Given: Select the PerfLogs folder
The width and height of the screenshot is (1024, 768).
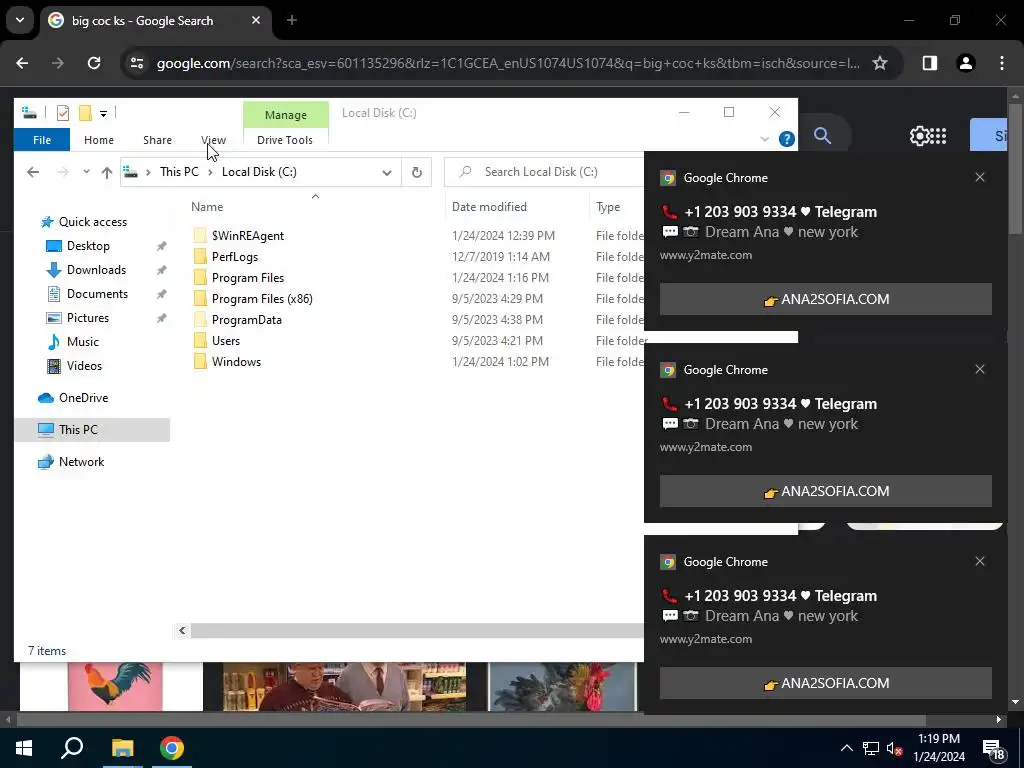Looking at the screenshot, I should (234, 257).
